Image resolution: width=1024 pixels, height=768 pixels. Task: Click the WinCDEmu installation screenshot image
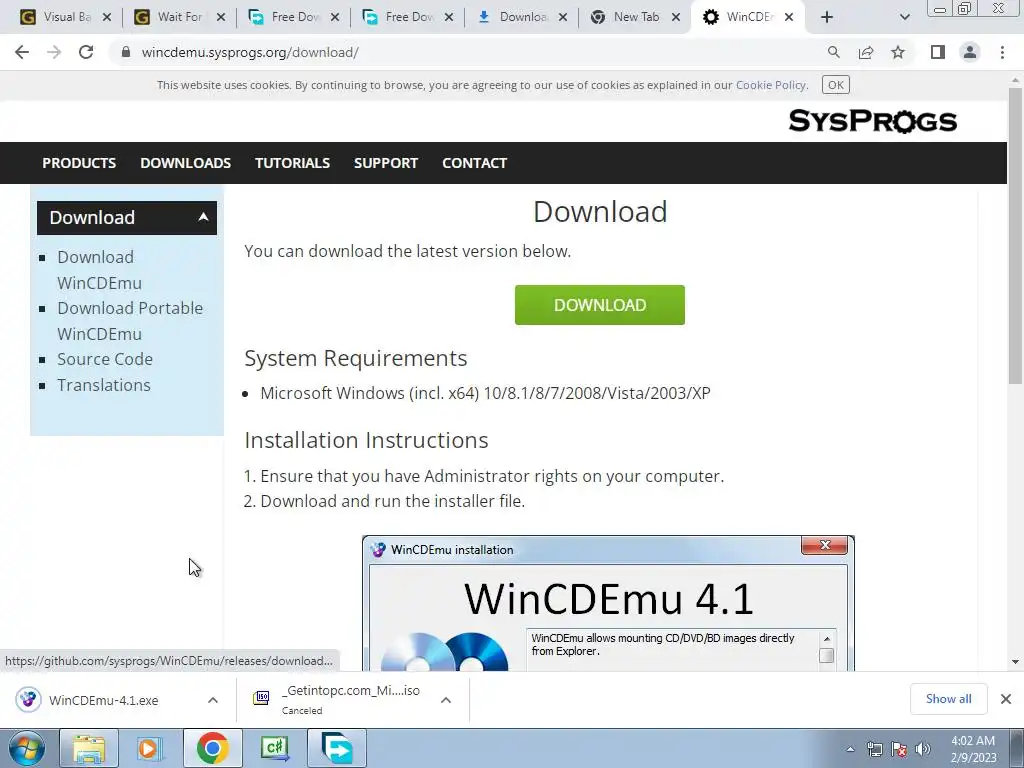coord(608,603)
